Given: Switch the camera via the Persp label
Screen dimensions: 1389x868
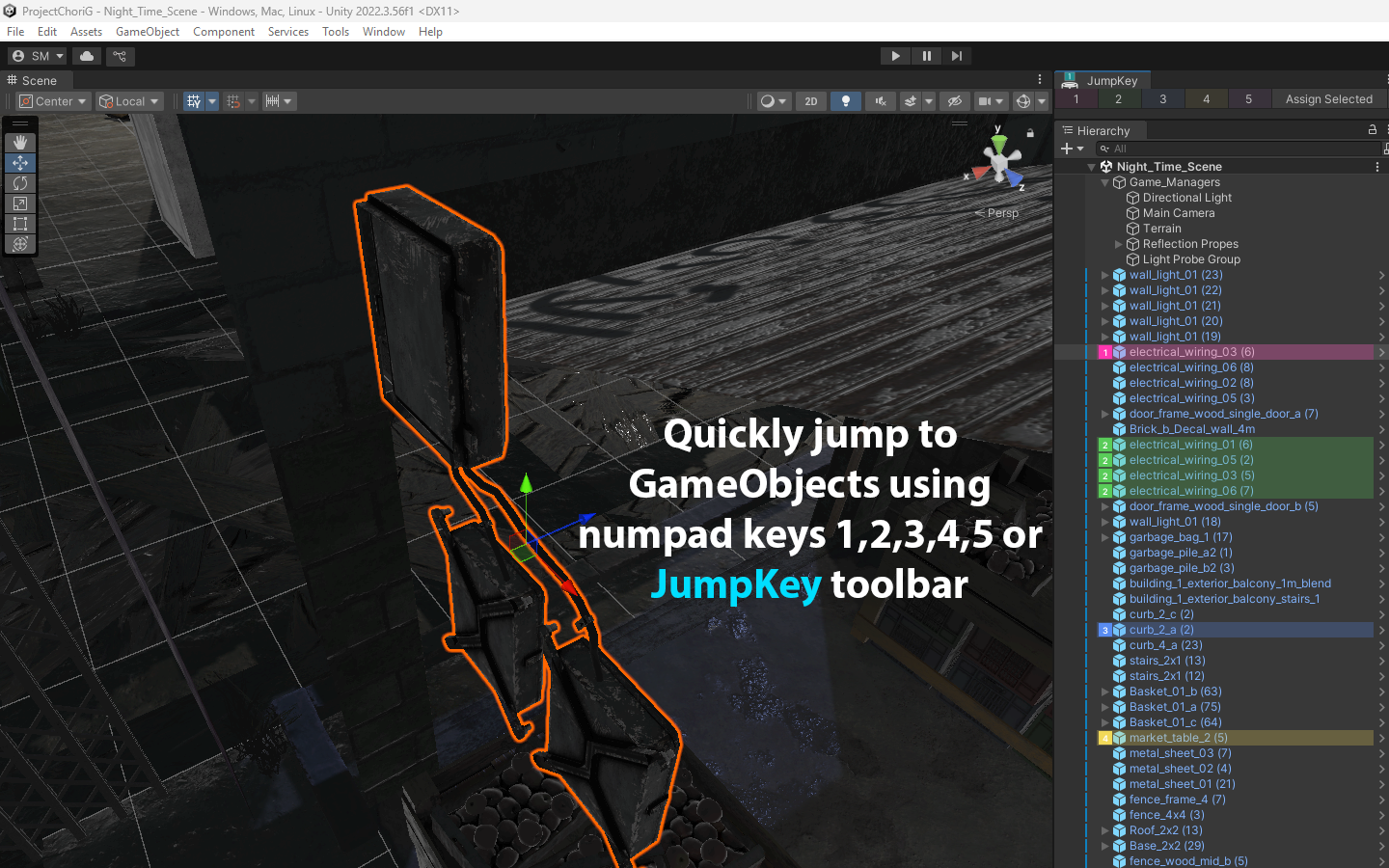Looking at the screenshot, I should (997, 213).
